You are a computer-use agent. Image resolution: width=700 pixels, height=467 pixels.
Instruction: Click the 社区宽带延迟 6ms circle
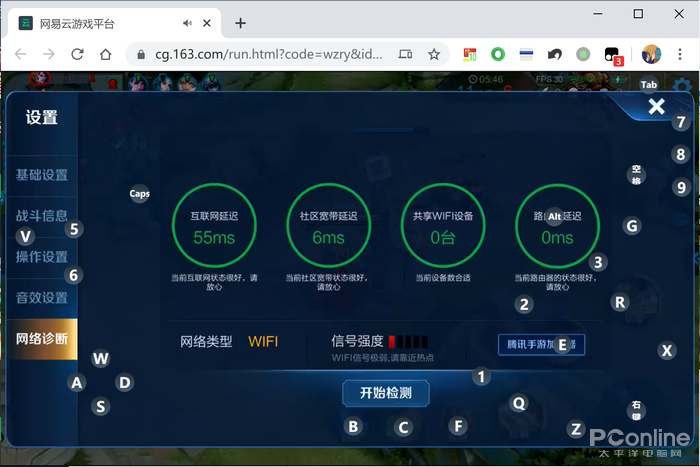[329, 226]
